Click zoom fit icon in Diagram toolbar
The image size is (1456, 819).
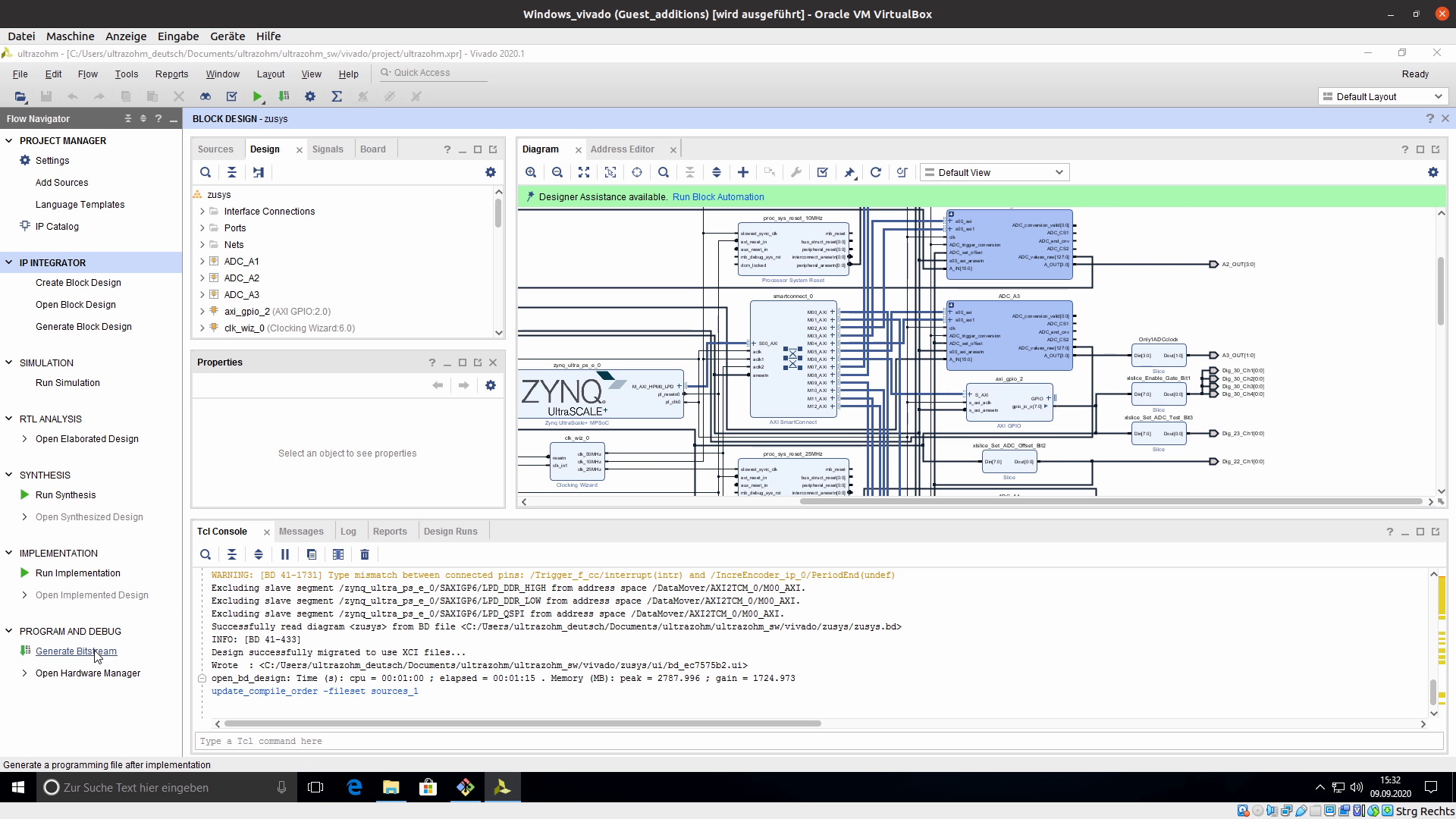point(584,173)
